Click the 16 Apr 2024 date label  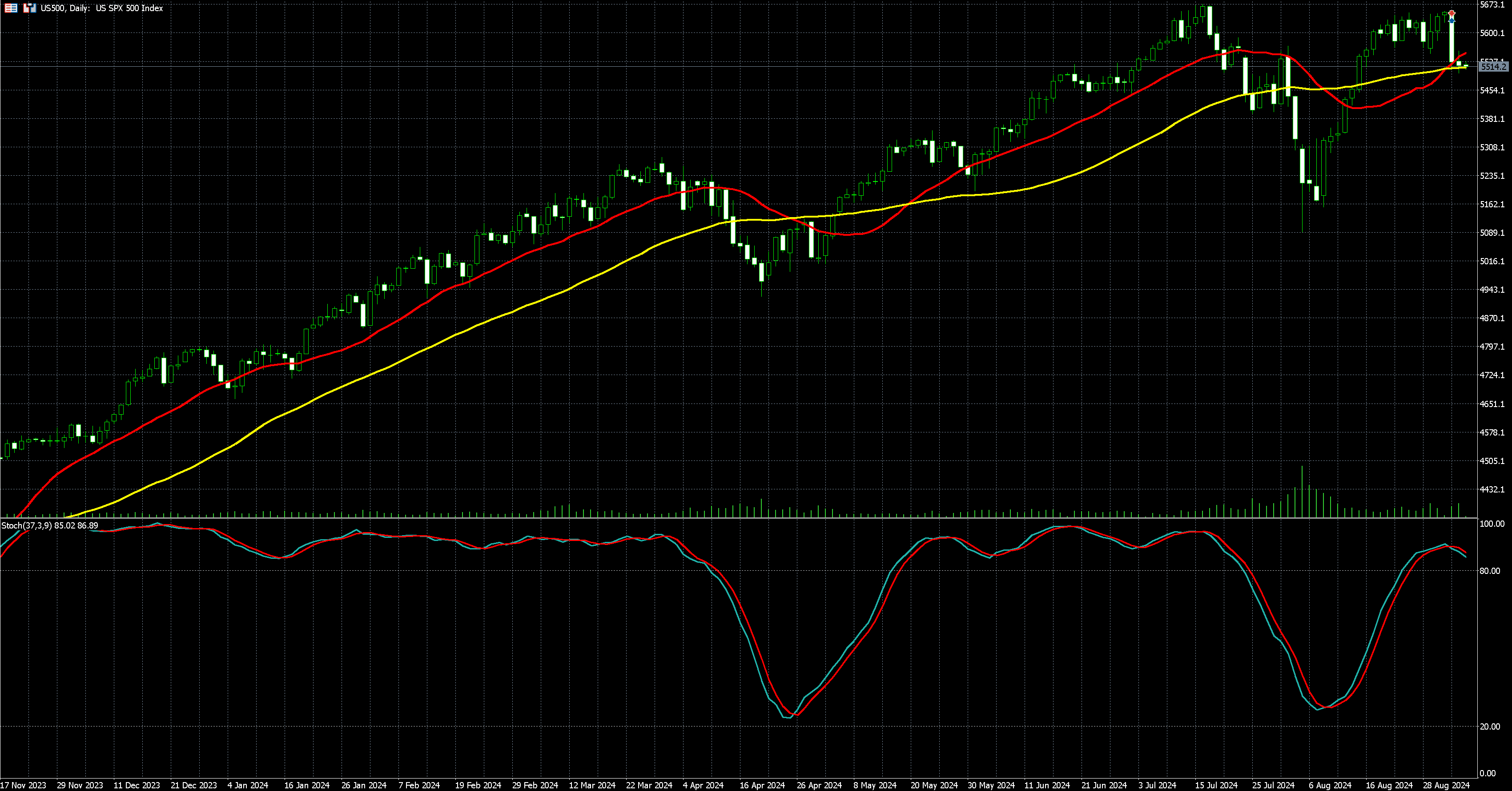tap(762, 785)
